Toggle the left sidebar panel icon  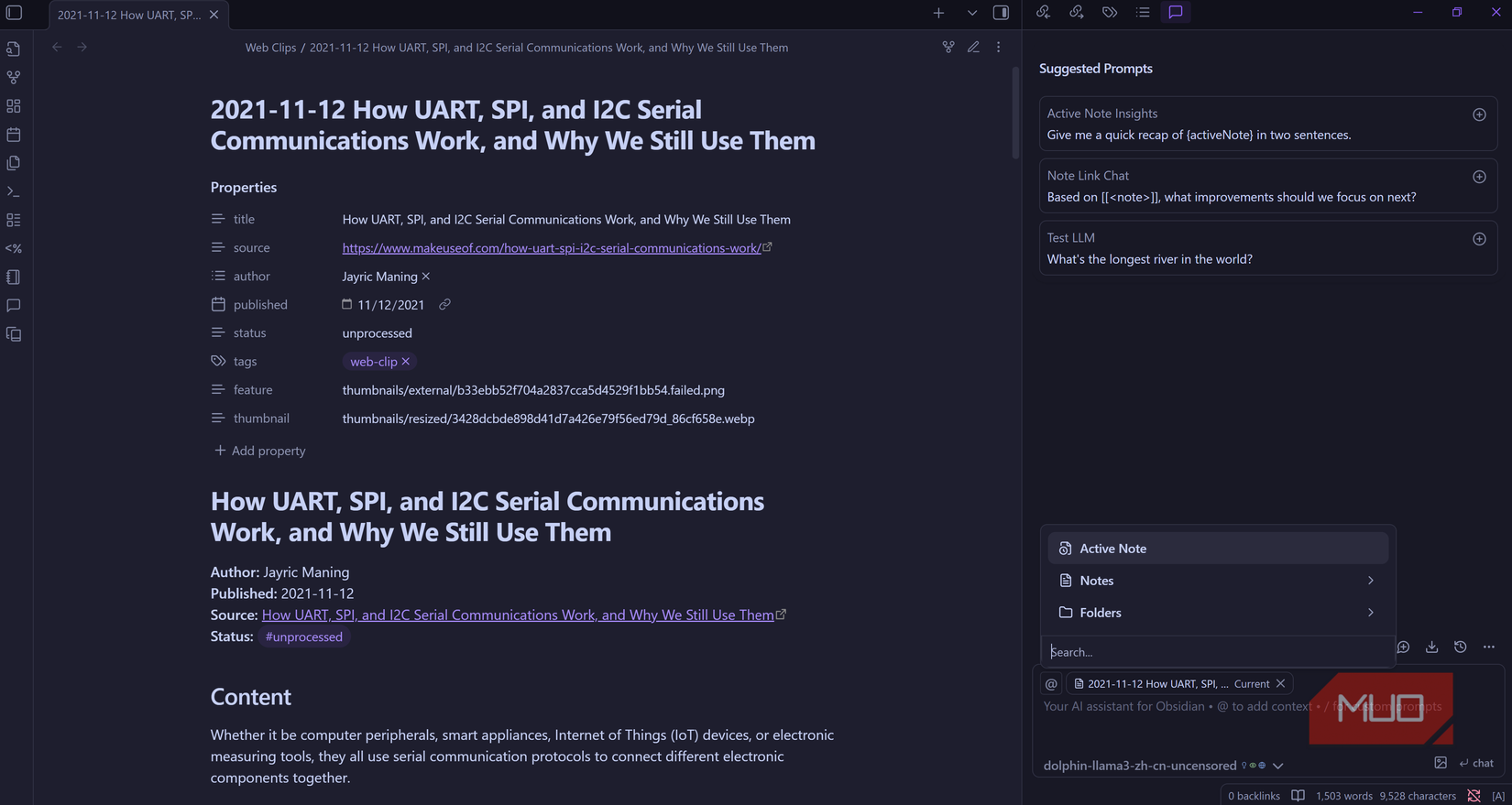[x=14, y=13]
